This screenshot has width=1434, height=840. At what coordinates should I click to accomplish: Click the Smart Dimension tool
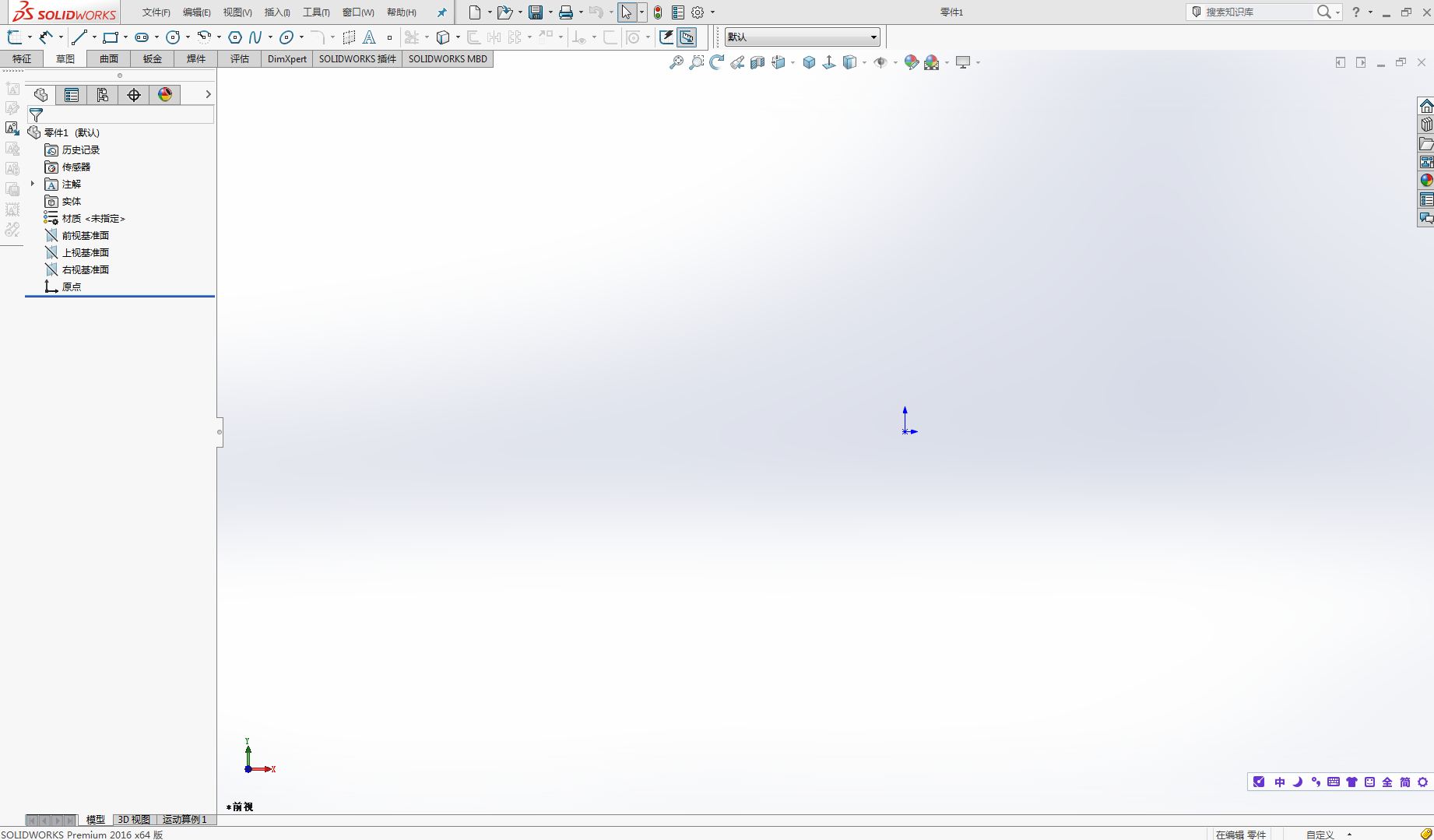click(47, 37)
